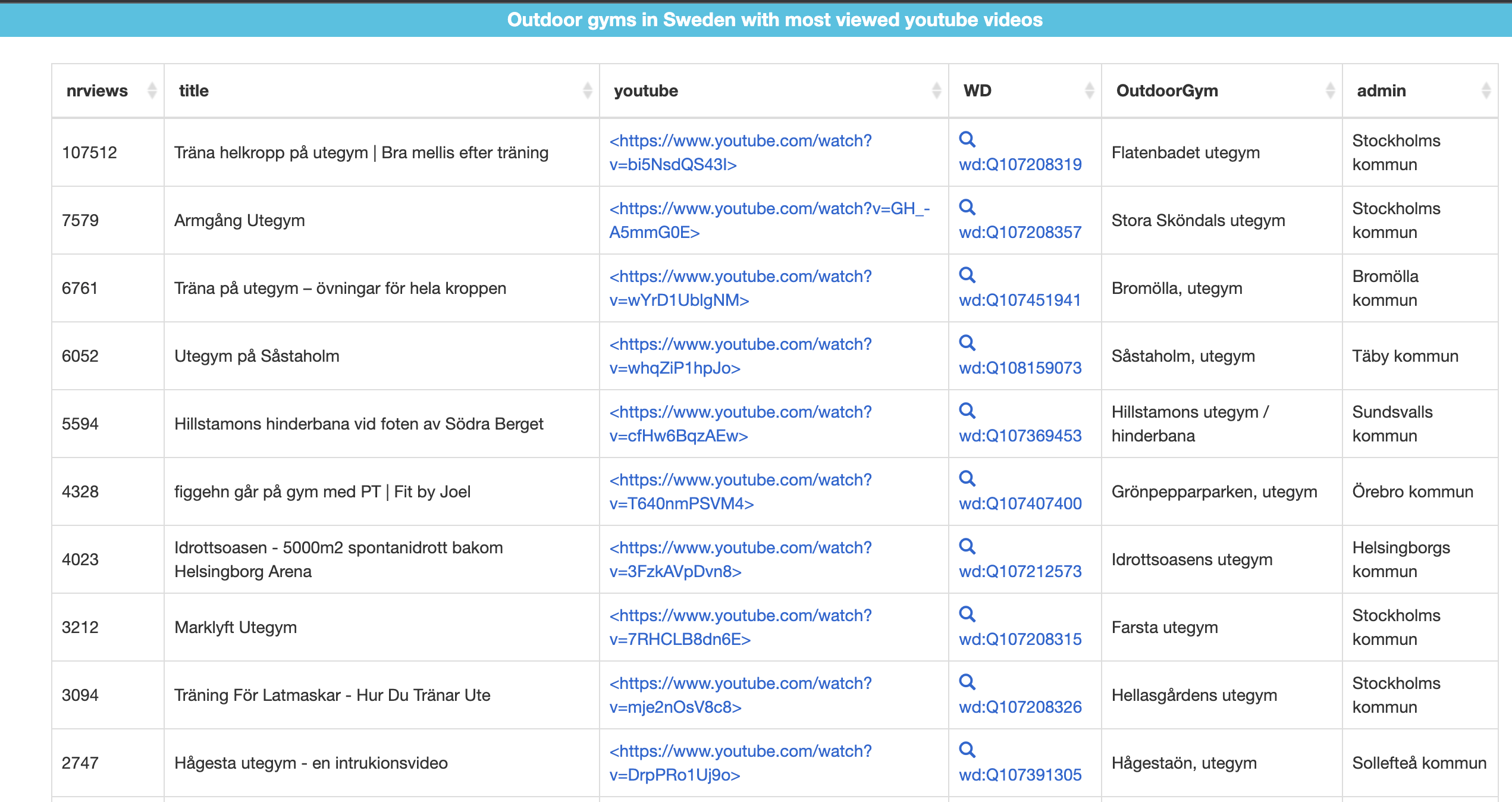
Task: Click magnifier icon in Hågestaön utegym row
Action: click(x=967, y=750)
